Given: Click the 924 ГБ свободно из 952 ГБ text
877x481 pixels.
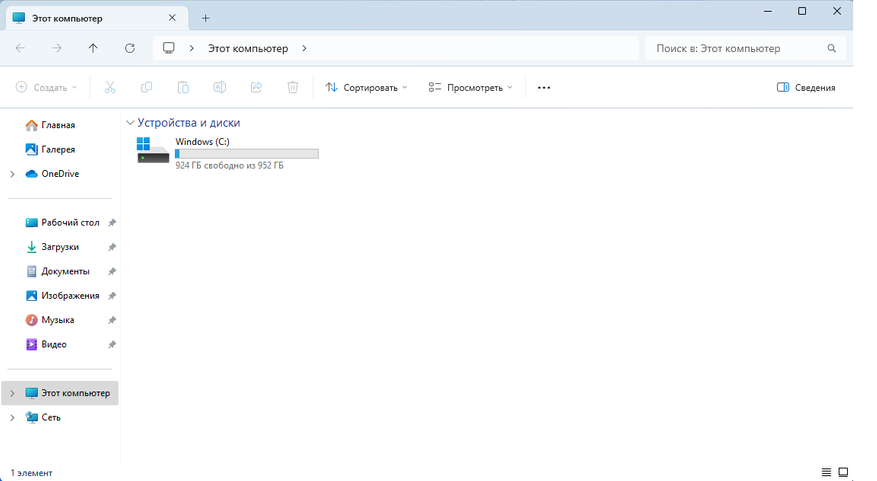Looking at the screenshot, I should pyautogui.click(x=229, y=166).
